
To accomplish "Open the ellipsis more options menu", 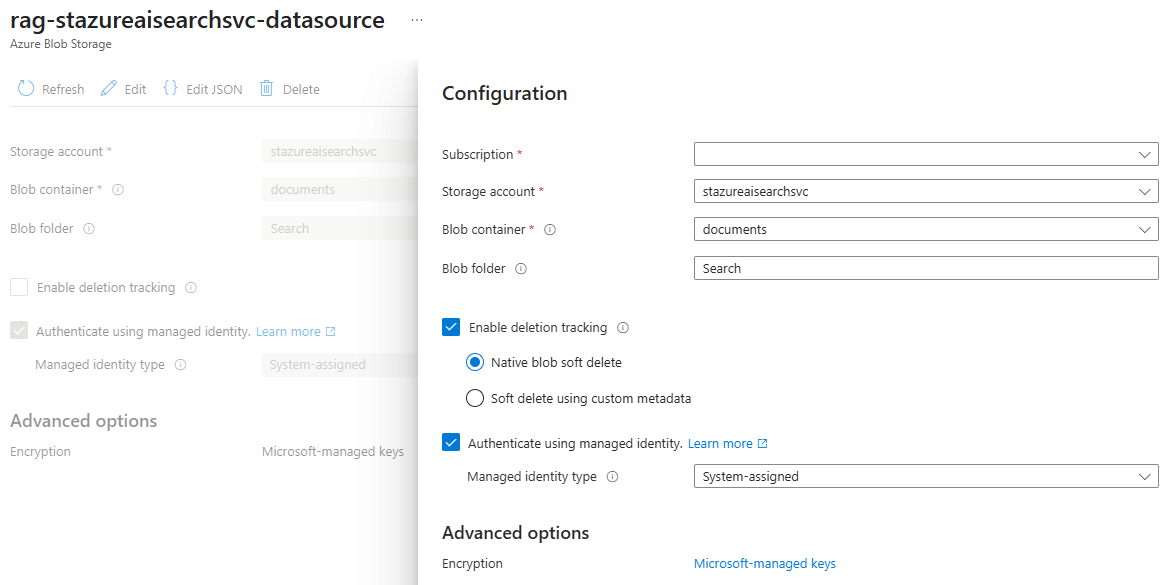I will [417, 20].
